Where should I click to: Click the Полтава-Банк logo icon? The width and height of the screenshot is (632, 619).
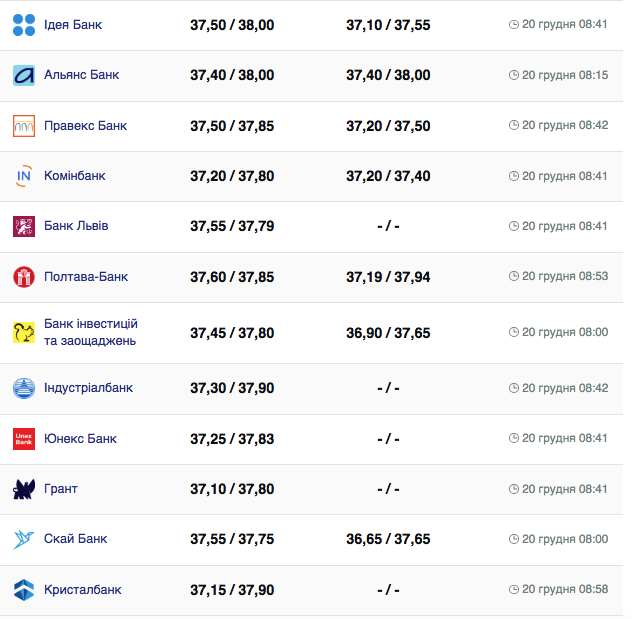24,277
